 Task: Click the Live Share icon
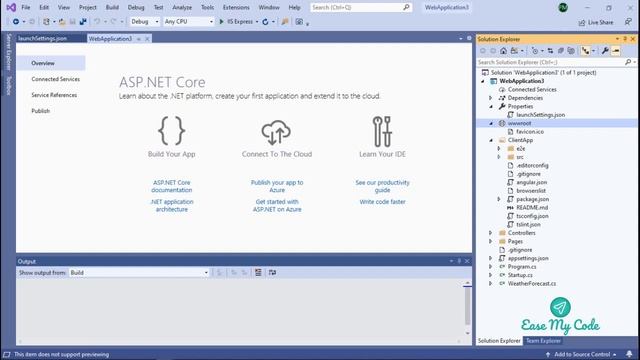click(x=582, y=22)
